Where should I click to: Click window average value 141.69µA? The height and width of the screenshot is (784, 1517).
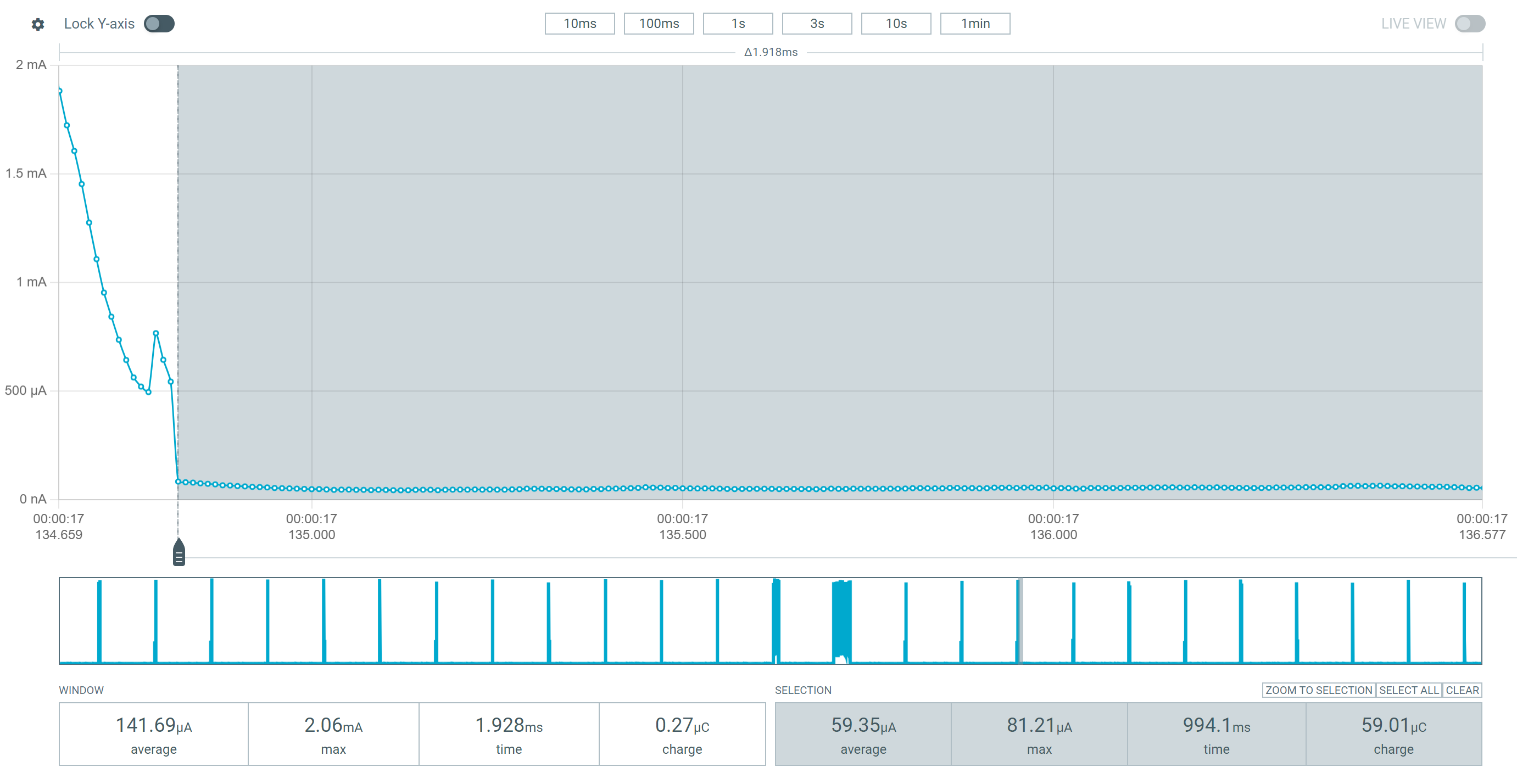[154, 725]
